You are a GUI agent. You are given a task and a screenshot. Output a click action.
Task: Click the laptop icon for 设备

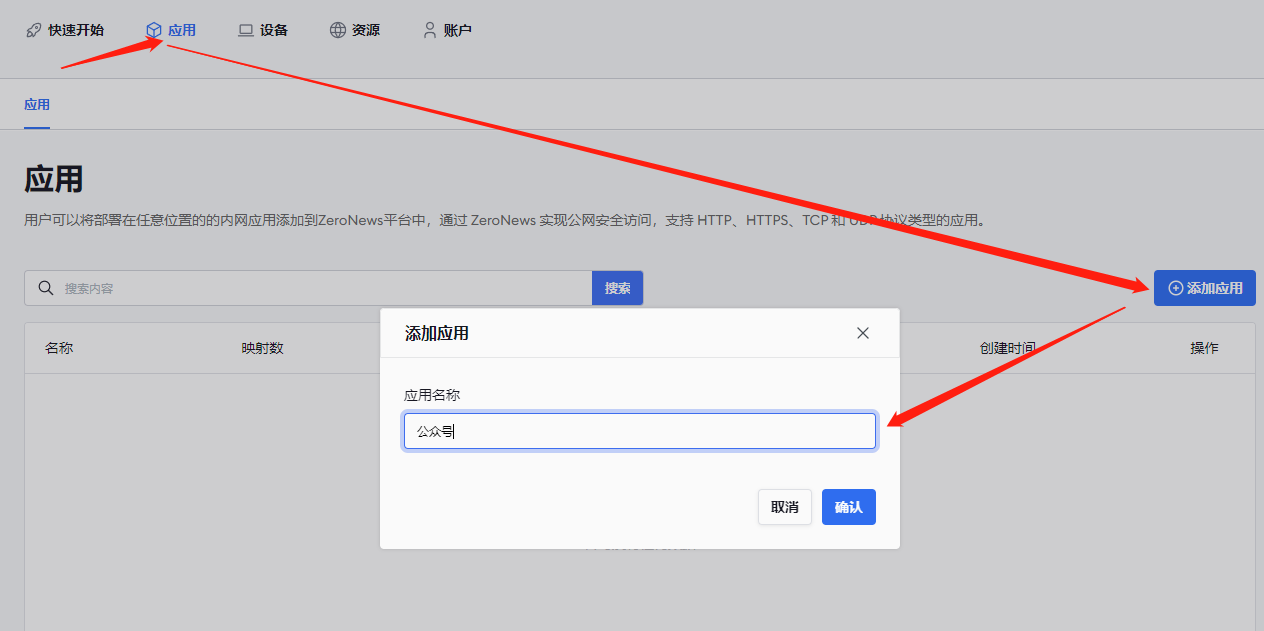[246, 30]
